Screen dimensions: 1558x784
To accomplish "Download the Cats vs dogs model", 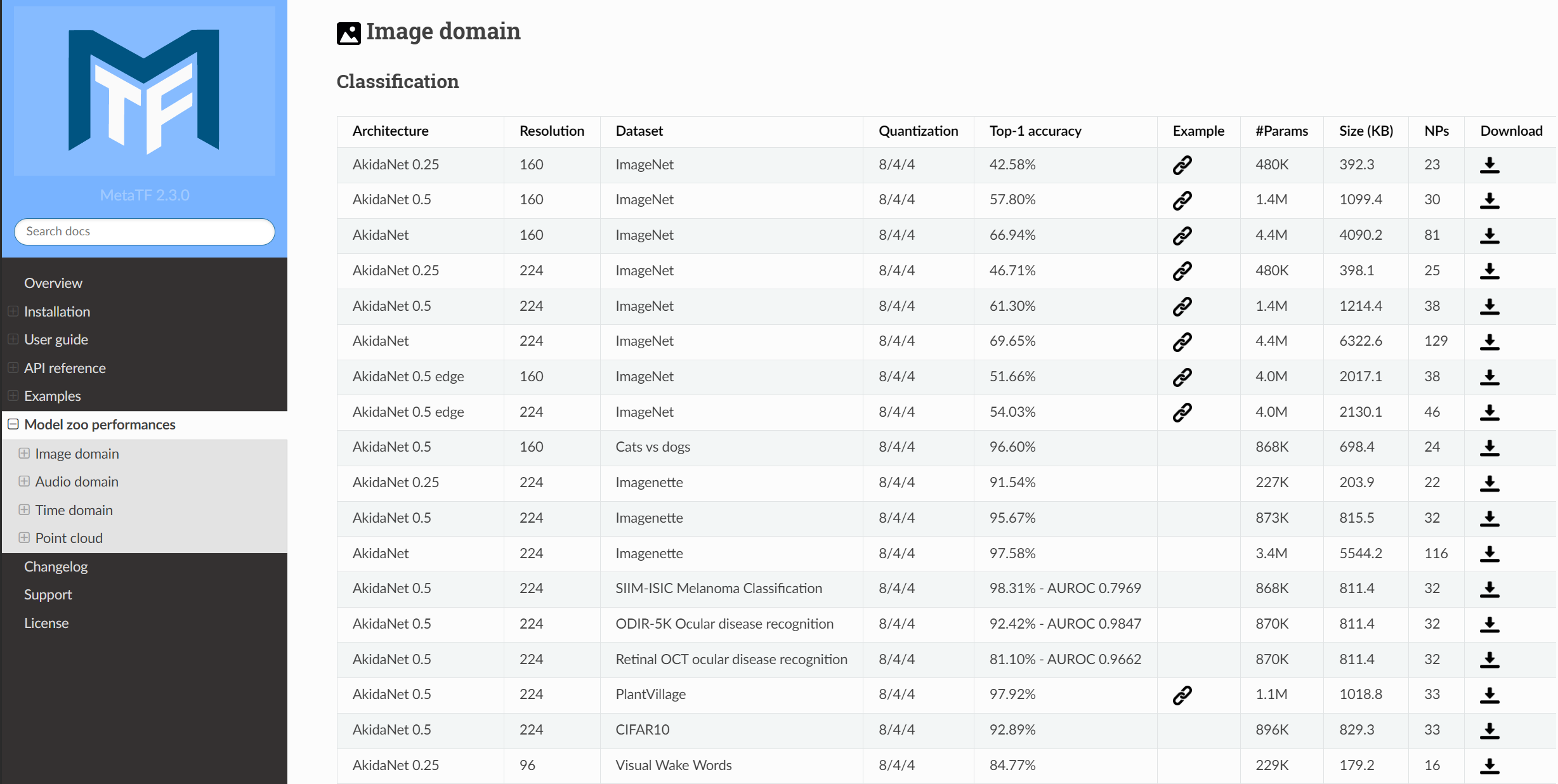I will 1489,448.
